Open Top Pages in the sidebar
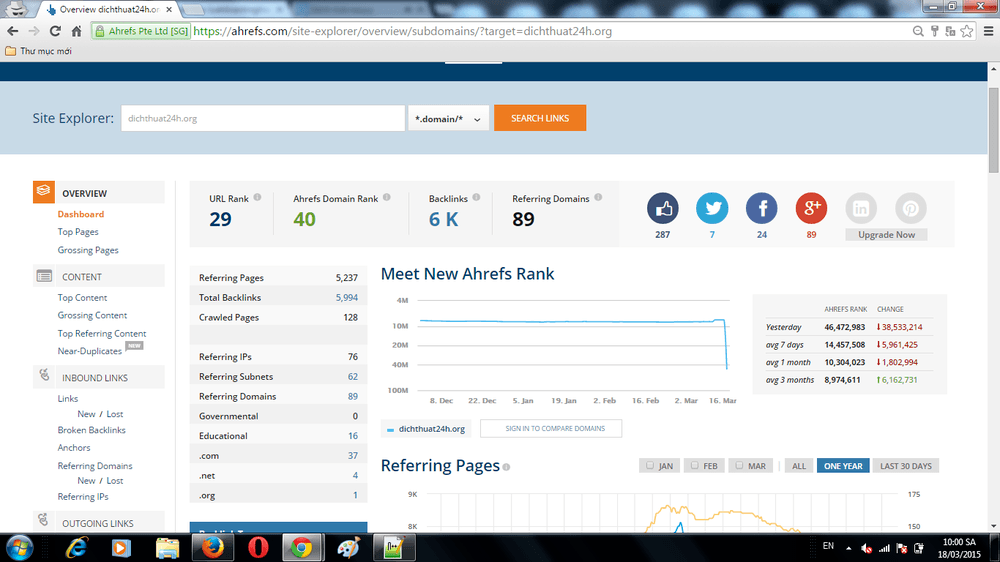 pos(78,232)
